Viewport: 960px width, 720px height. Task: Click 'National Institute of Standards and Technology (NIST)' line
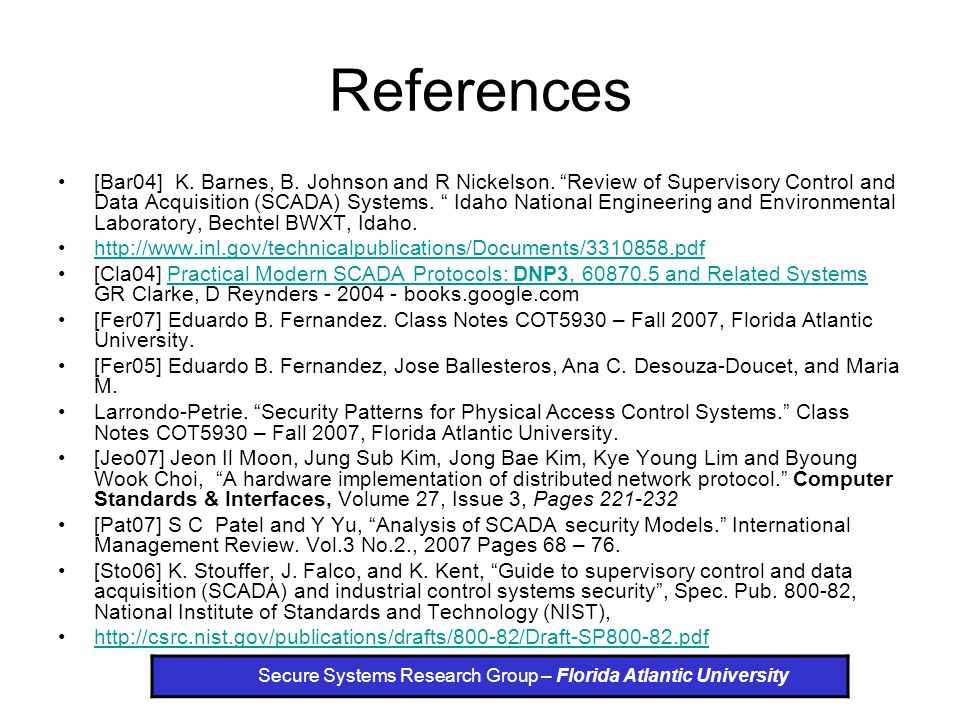pos(352,612)
